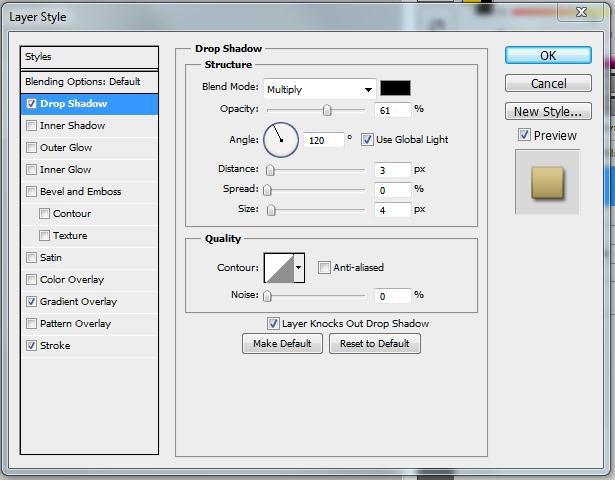This screenshot has height=480, width=615.
Task: Open the Contour picker dropdown arrow
Action: 299,268
